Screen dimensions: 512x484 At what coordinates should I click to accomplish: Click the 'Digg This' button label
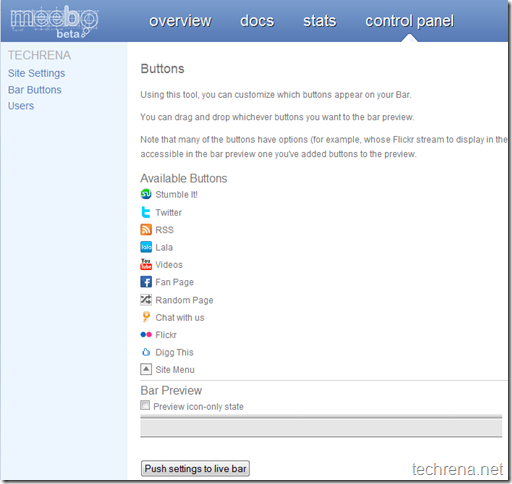[174, 352]
